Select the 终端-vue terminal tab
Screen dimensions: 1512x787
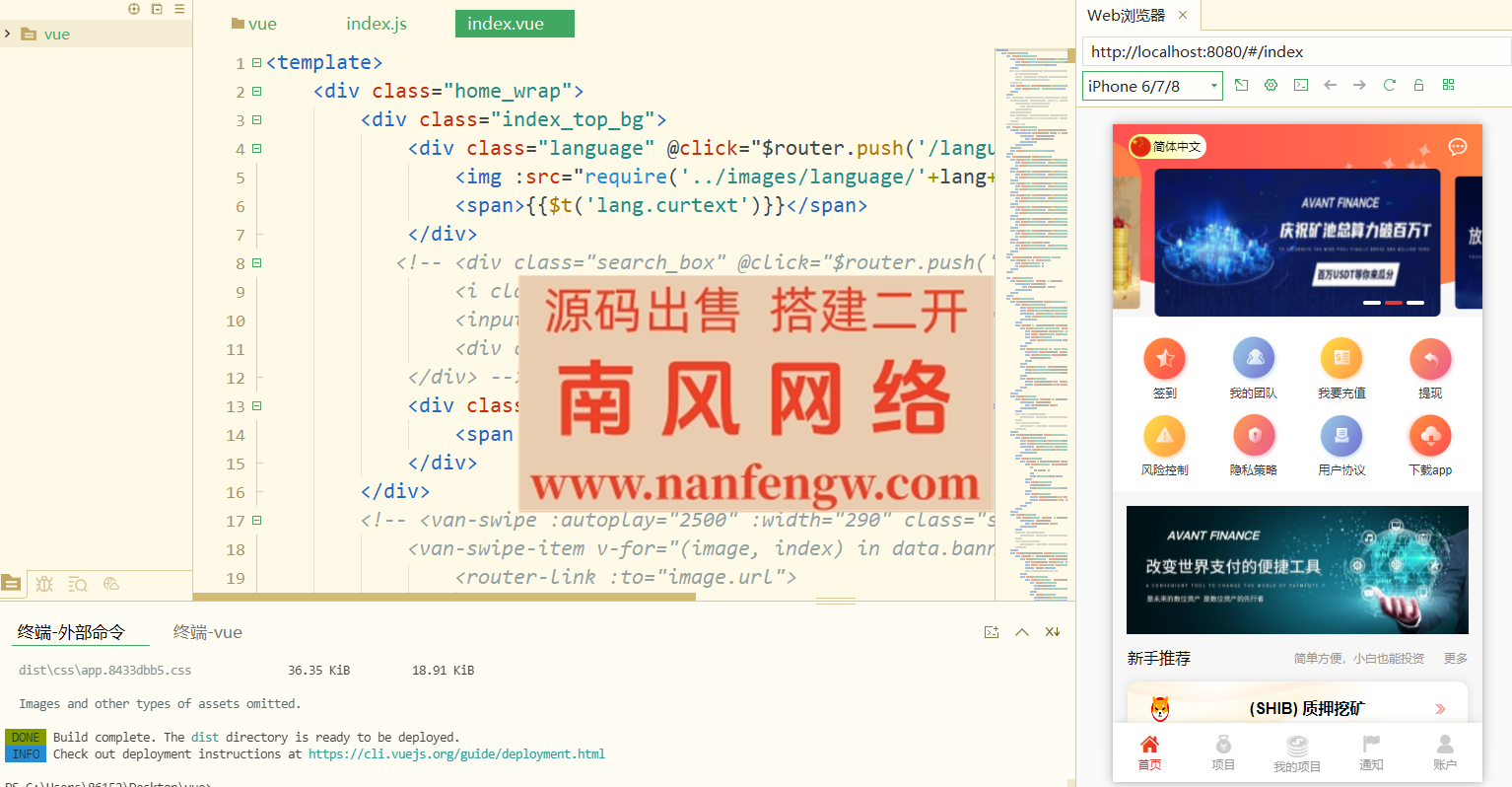pos(206,632)
